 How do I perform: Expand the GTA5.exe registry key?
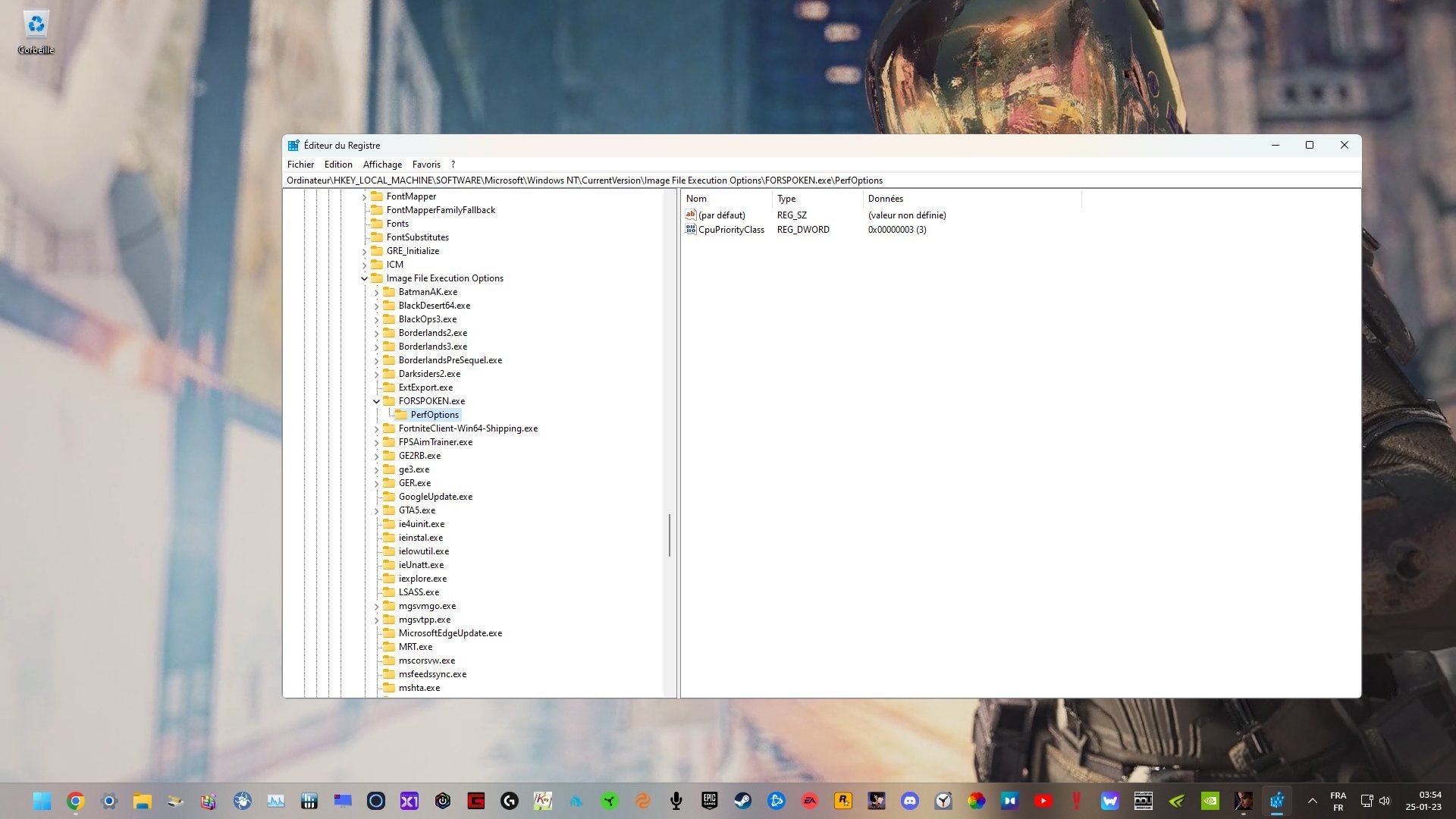[376, 510]
